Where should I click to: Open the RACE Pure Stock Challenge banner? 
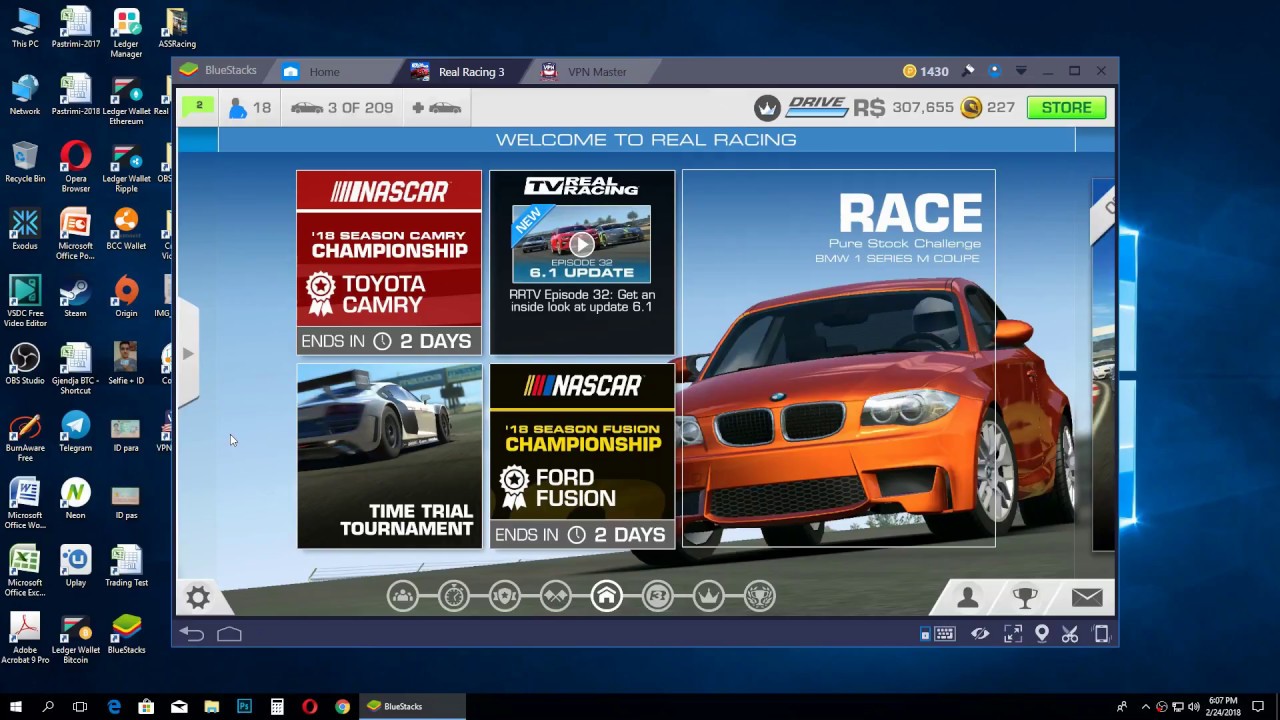click(839, 359)
